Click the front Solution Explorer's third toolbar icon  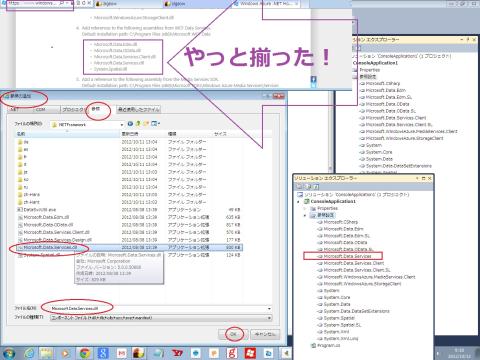[316, 187]
